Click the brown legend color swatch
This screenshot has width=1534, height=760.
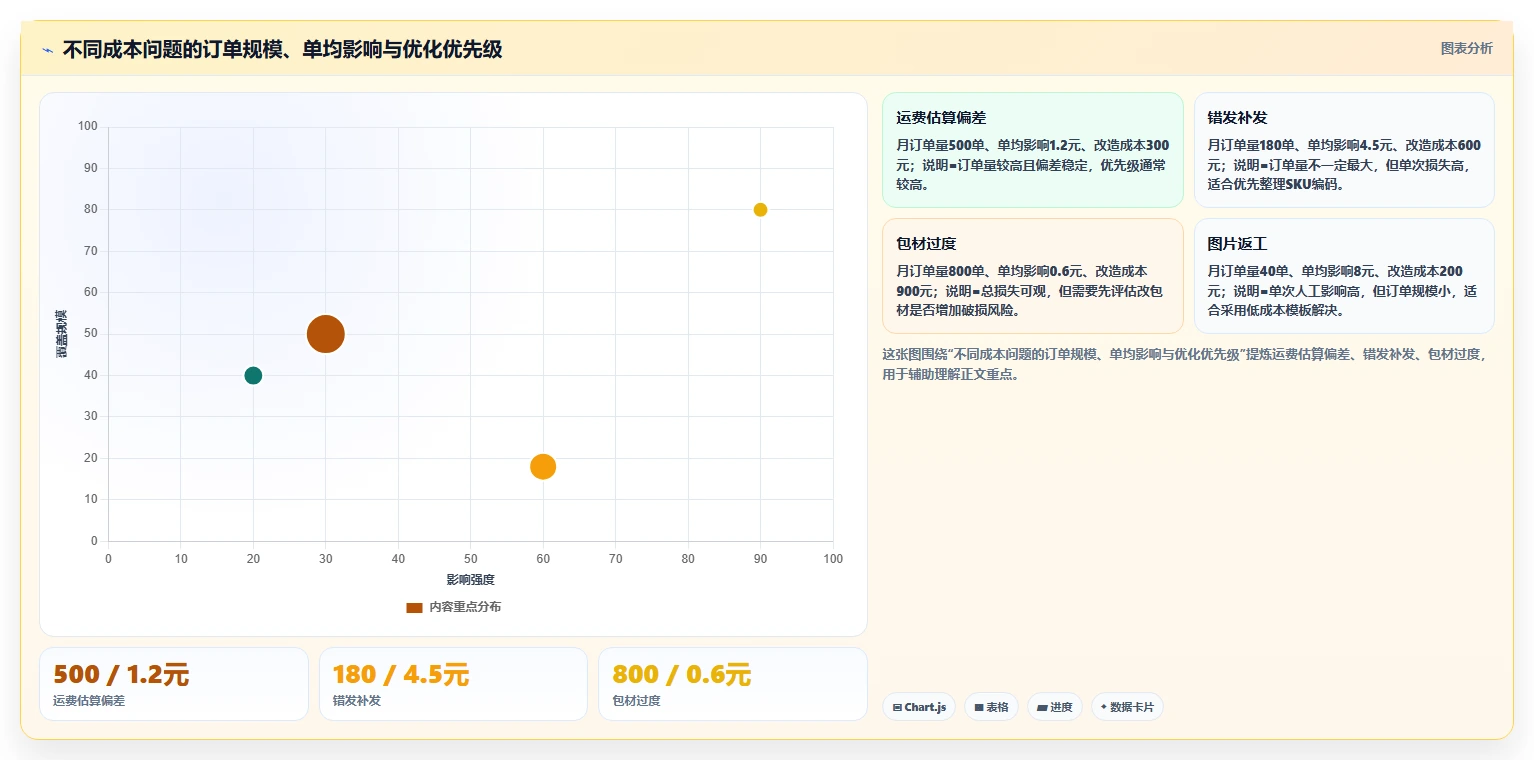(x=414, y=607)
